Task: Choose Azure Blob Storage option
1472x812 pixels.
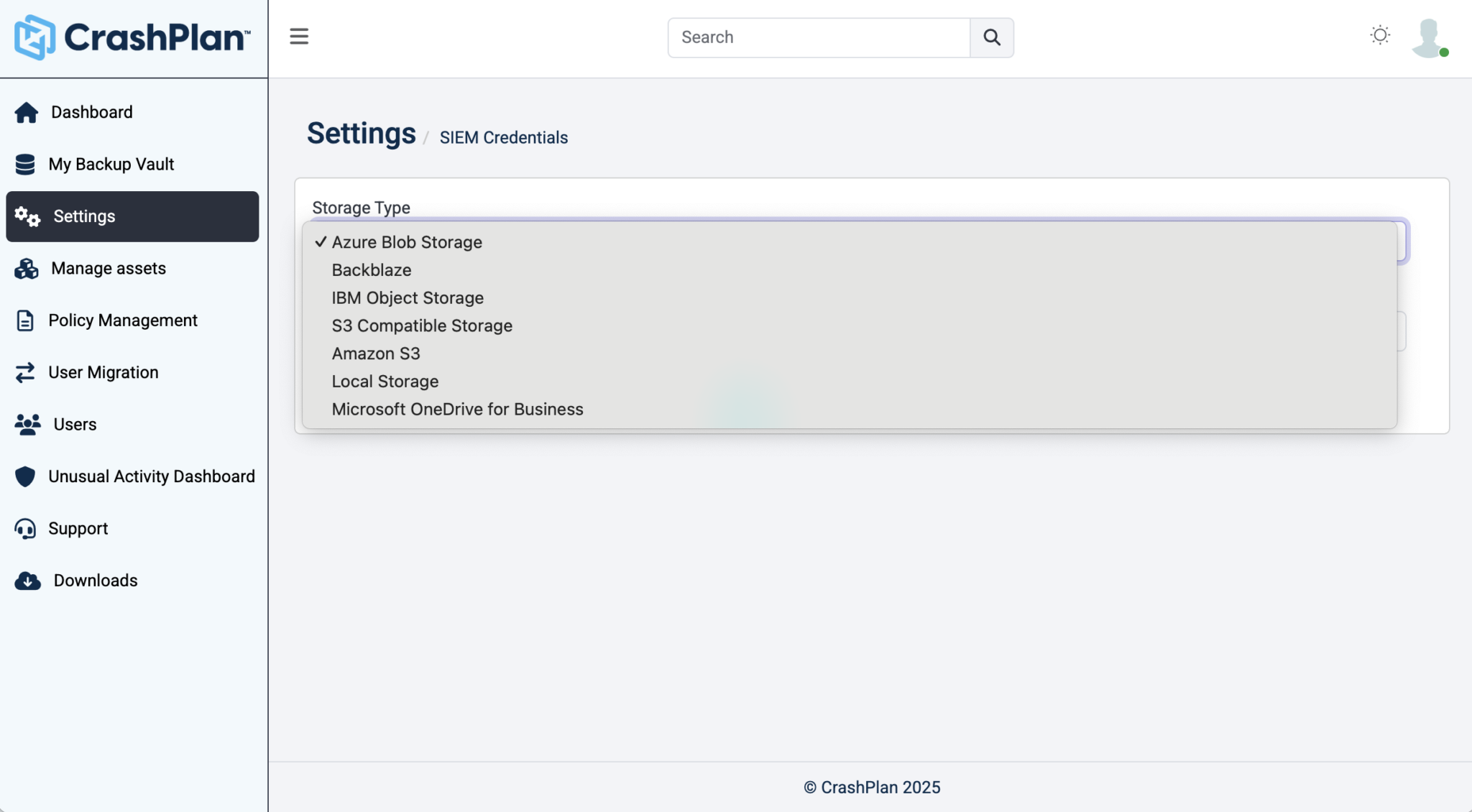Action: tap(850, 242)
